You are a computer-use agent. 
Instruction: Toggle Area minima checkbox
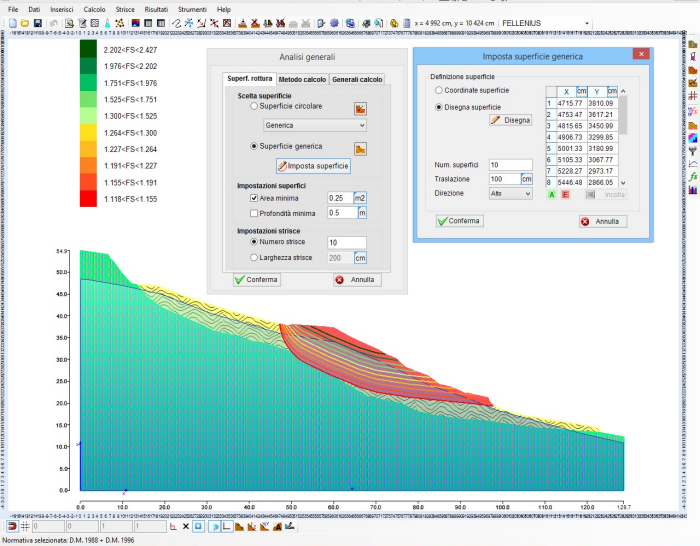pos(254,198)
